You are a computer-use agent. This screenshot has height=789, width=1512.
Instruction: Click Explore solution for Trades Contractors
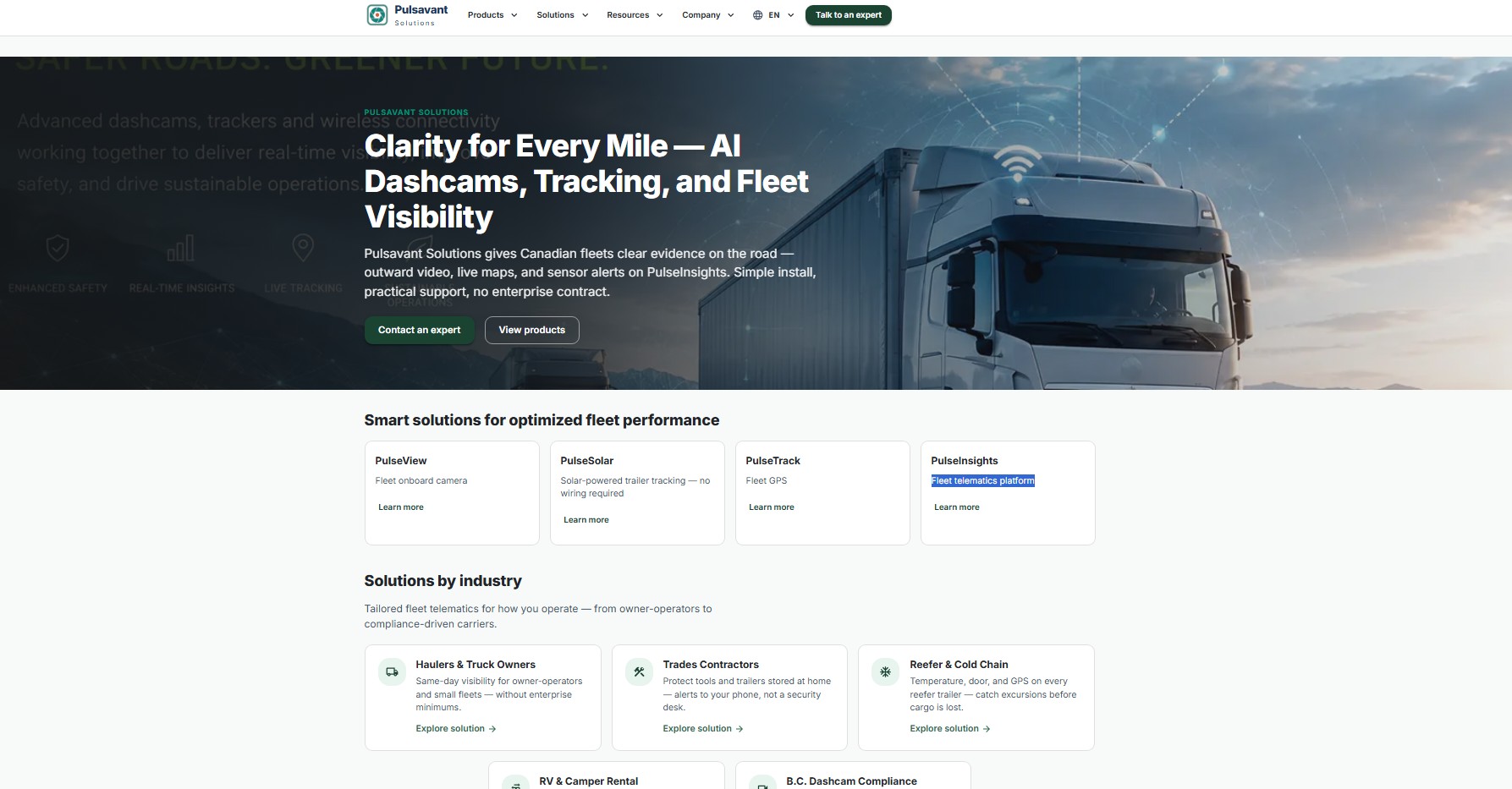coord(702,729)
